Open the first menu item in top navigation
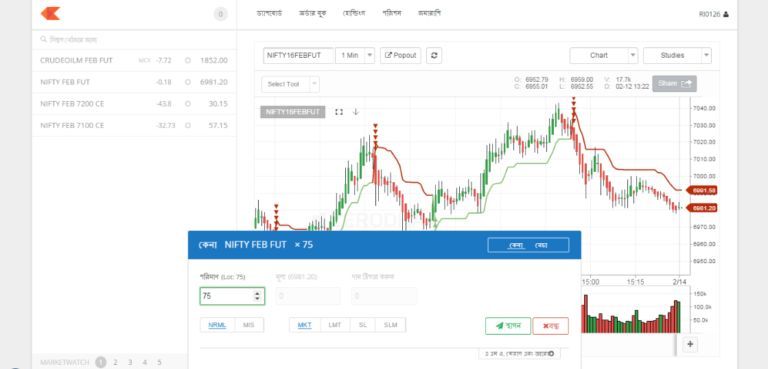Viewport: 768px width, 369px height. click(269, 13)
